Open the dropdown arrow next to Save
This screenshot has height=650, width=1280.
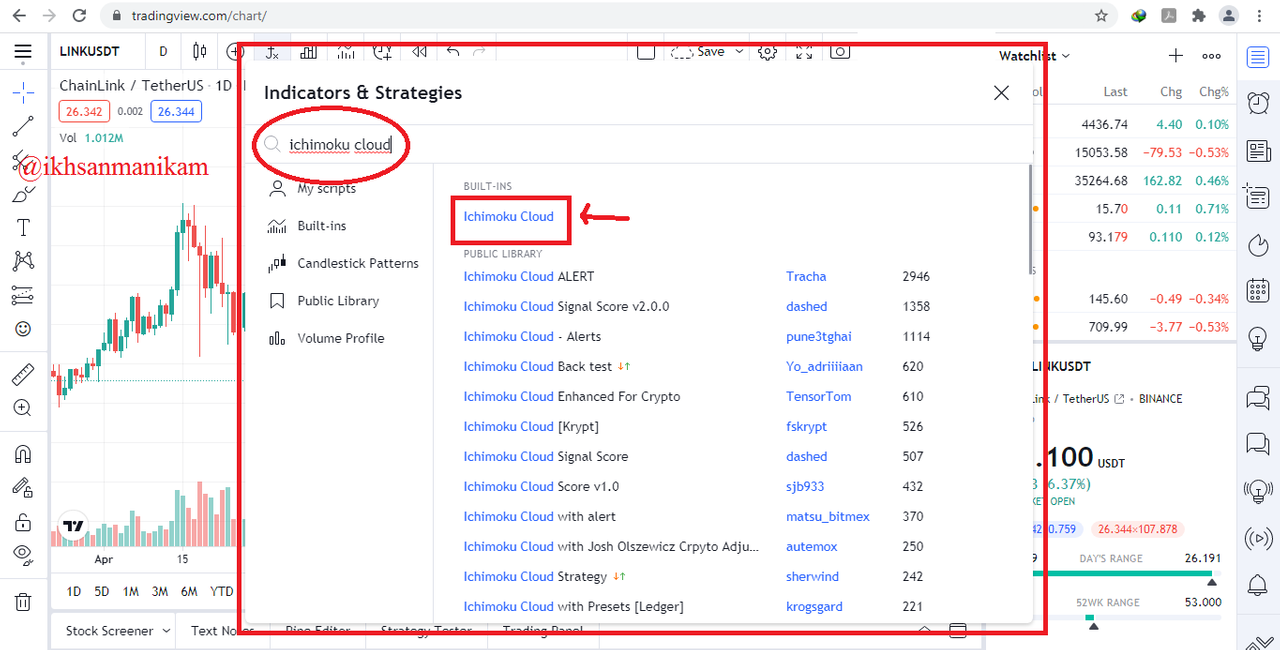[740, 51]
